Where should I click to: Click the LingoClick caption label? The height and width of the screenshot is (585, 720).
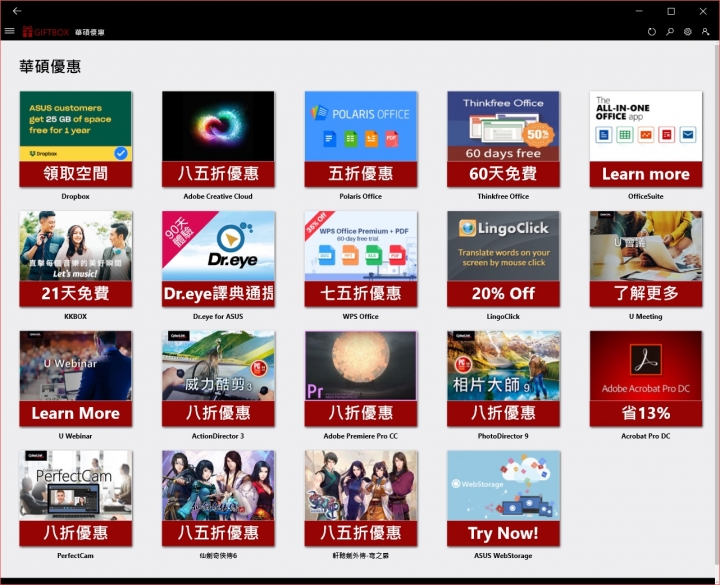[503, 316]
